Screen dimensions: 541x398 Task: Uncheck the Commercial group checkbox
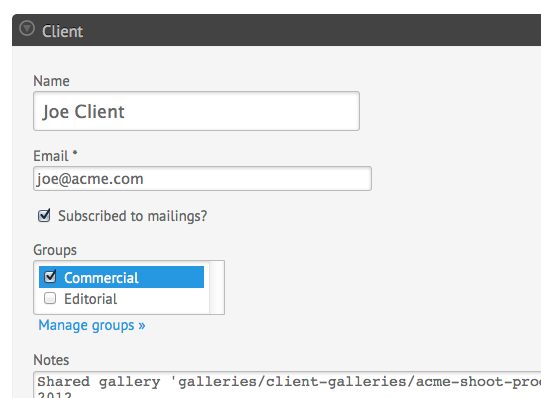[50, 276]
